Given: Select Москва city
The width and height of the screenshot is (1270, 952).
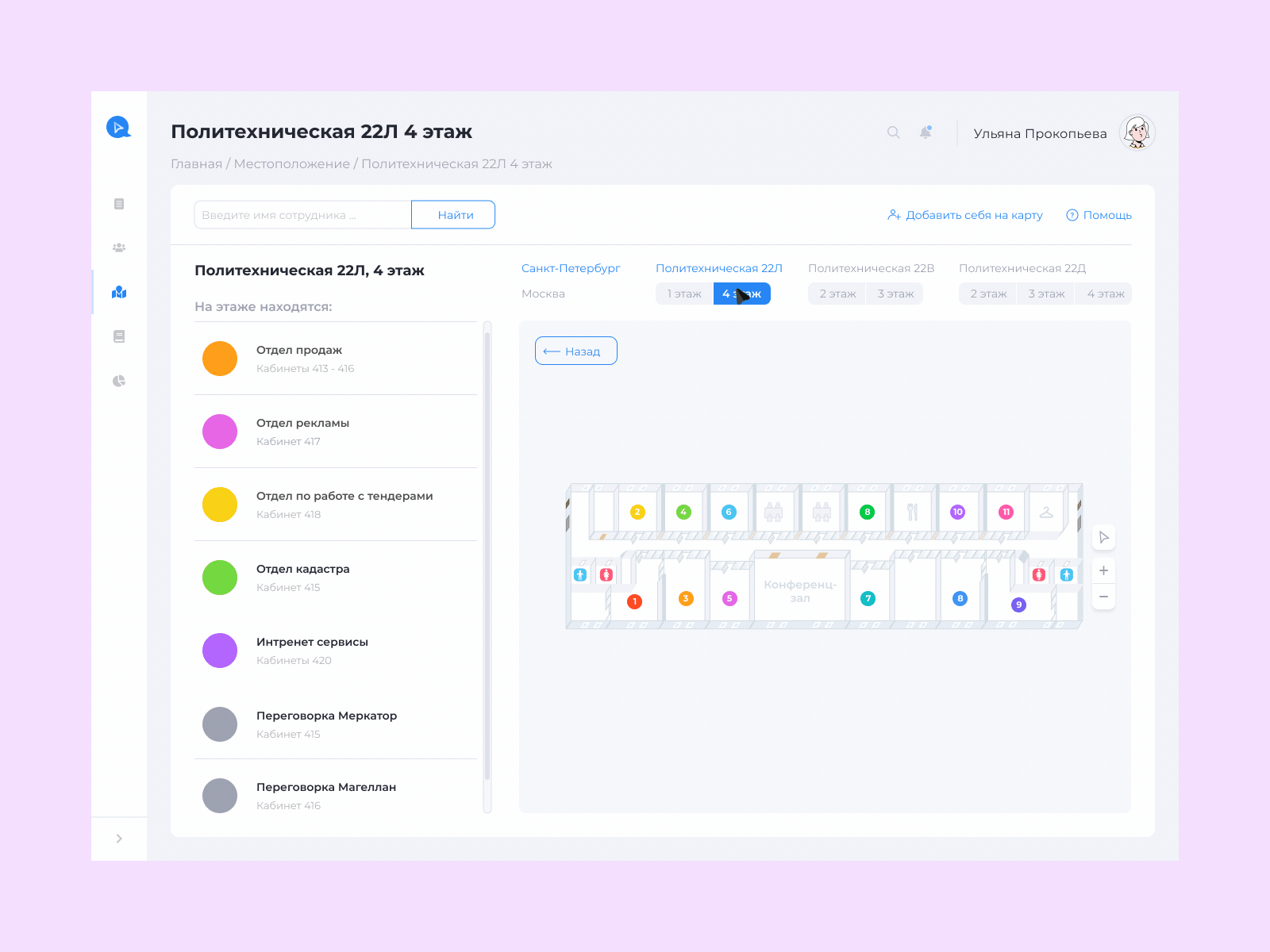Looking at the screenshot, I should point(543,294).
